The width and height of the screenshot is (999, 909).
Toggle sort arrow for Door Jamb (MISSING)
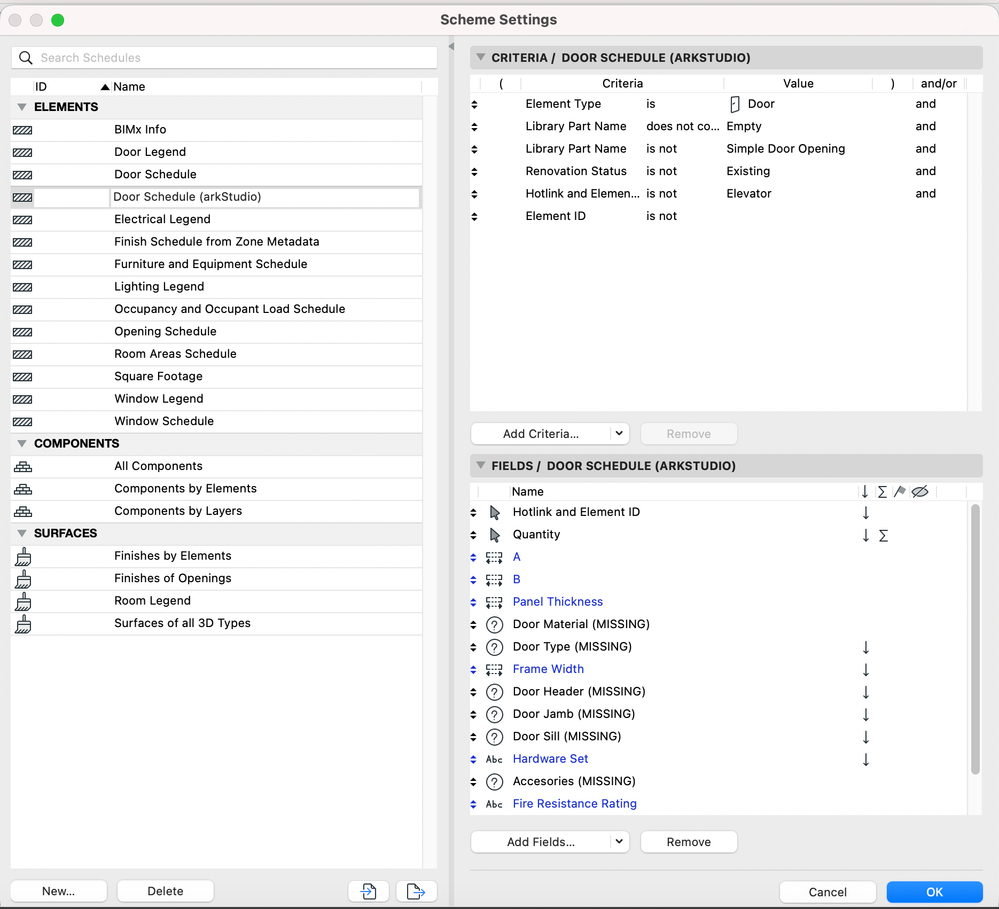866,715
